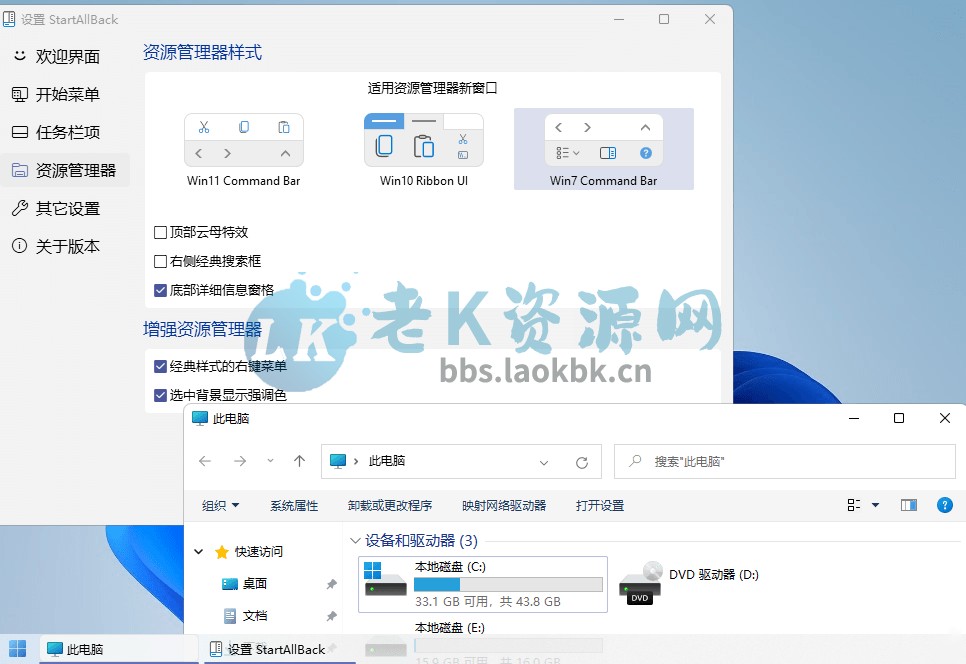
Task: Select 文档 in the navigation pane
Action: (x=254, y=616)
